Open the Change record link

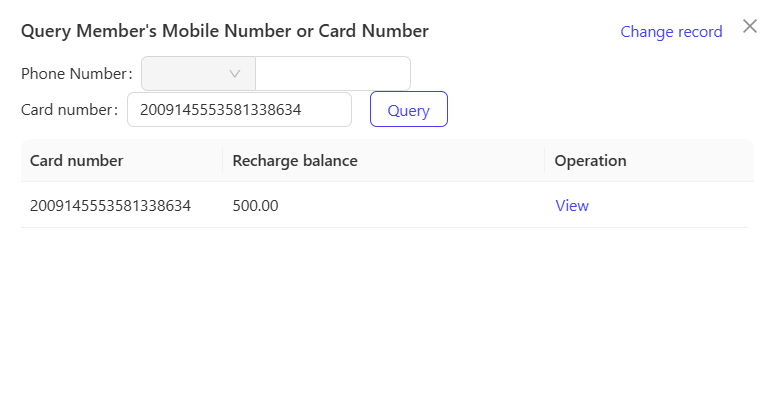coord(671,32)
